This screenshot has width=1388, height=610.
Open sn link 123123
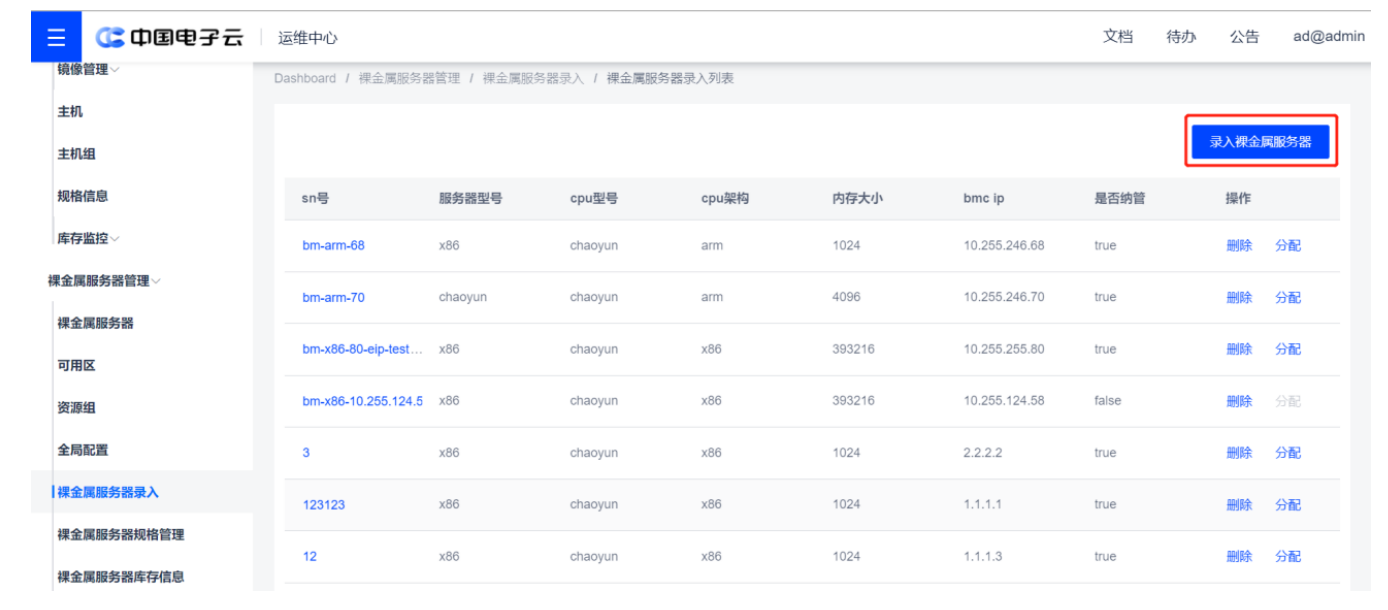323,505
